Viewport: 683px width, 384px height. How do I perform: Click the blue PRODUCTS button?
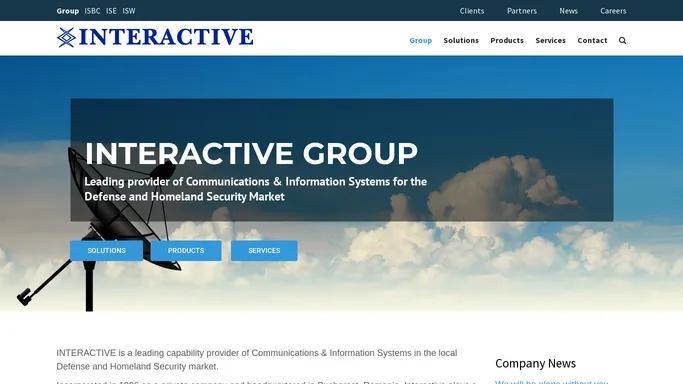click(x=186, y=251)
